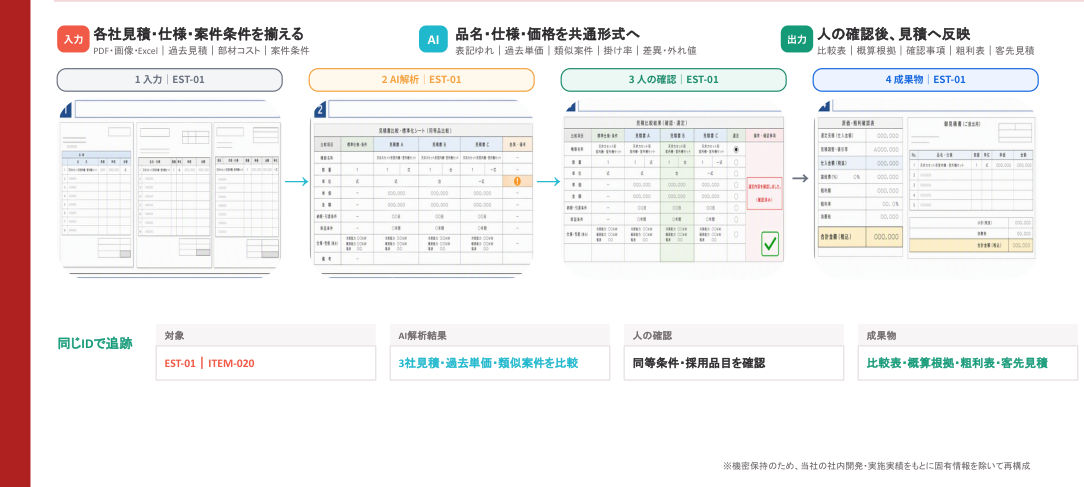The height and width of the screenshot is (487, 1084).
Task: Click the orange warning icon in comparison sheet
Action: pyautogui.click(x=517, y=181)
